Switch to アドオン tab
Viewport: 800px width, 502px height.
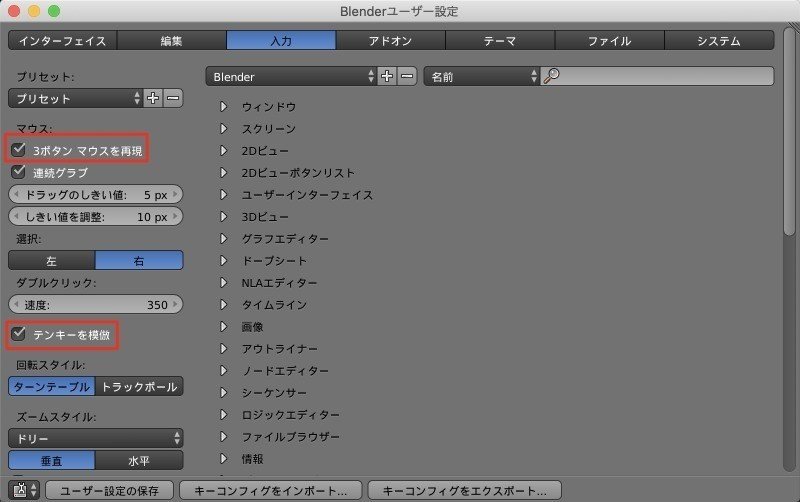point(390,40)
